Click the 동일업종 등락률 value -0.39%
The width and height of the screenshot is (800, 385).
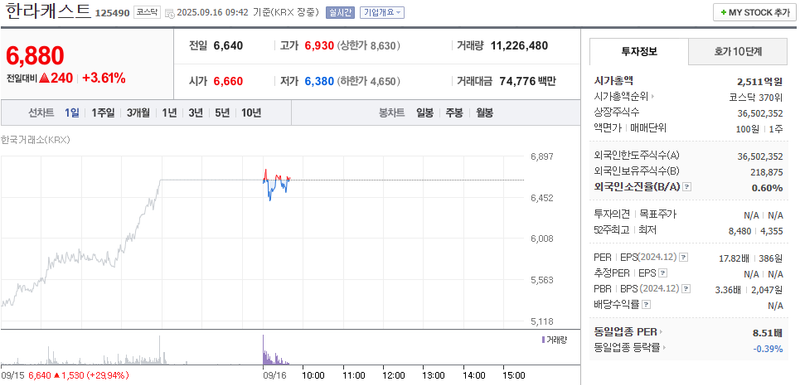[768, 348]
